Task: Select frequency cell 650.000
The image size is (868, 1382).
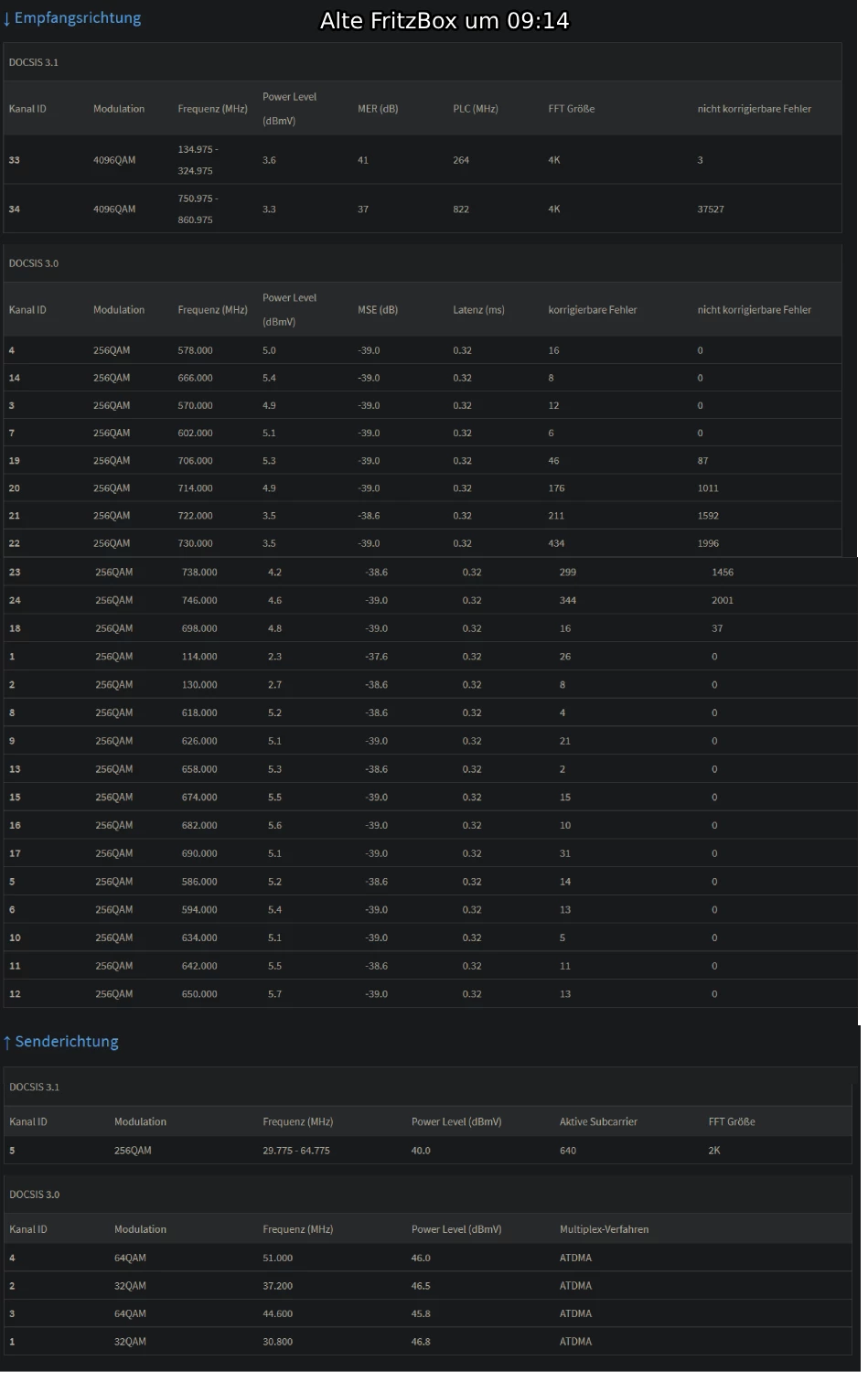Action: pyautogui.click(x=199, y=994)
